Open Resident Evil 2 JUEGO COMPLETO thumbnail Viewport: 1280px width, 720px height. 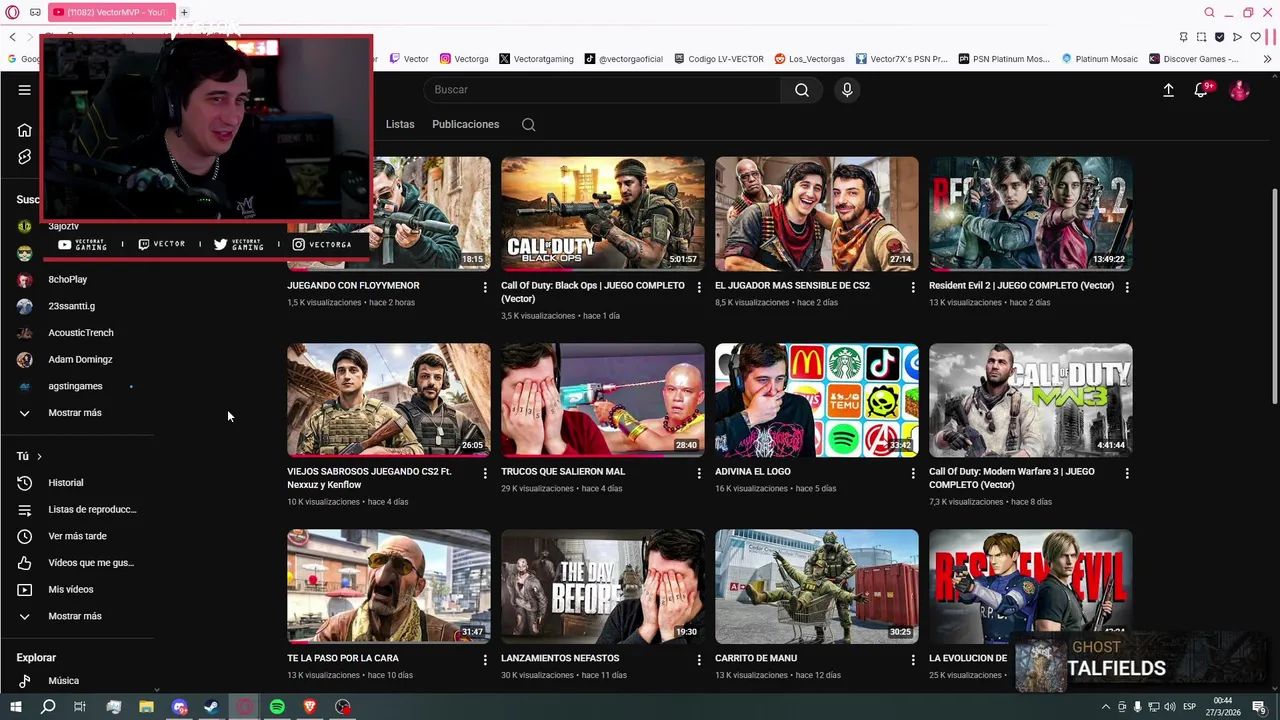coord(1030,213)
